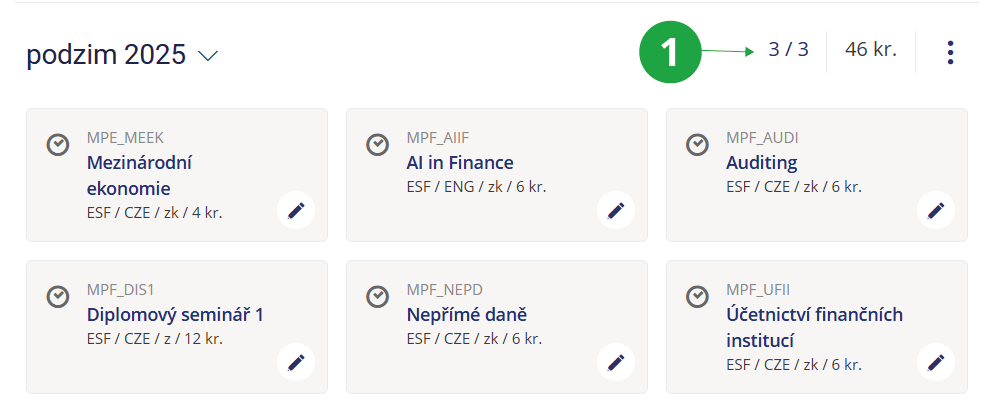This screenshot has height=407, width=992.
Task: Open the AI in Finance course link
Action: pos(460,163)
